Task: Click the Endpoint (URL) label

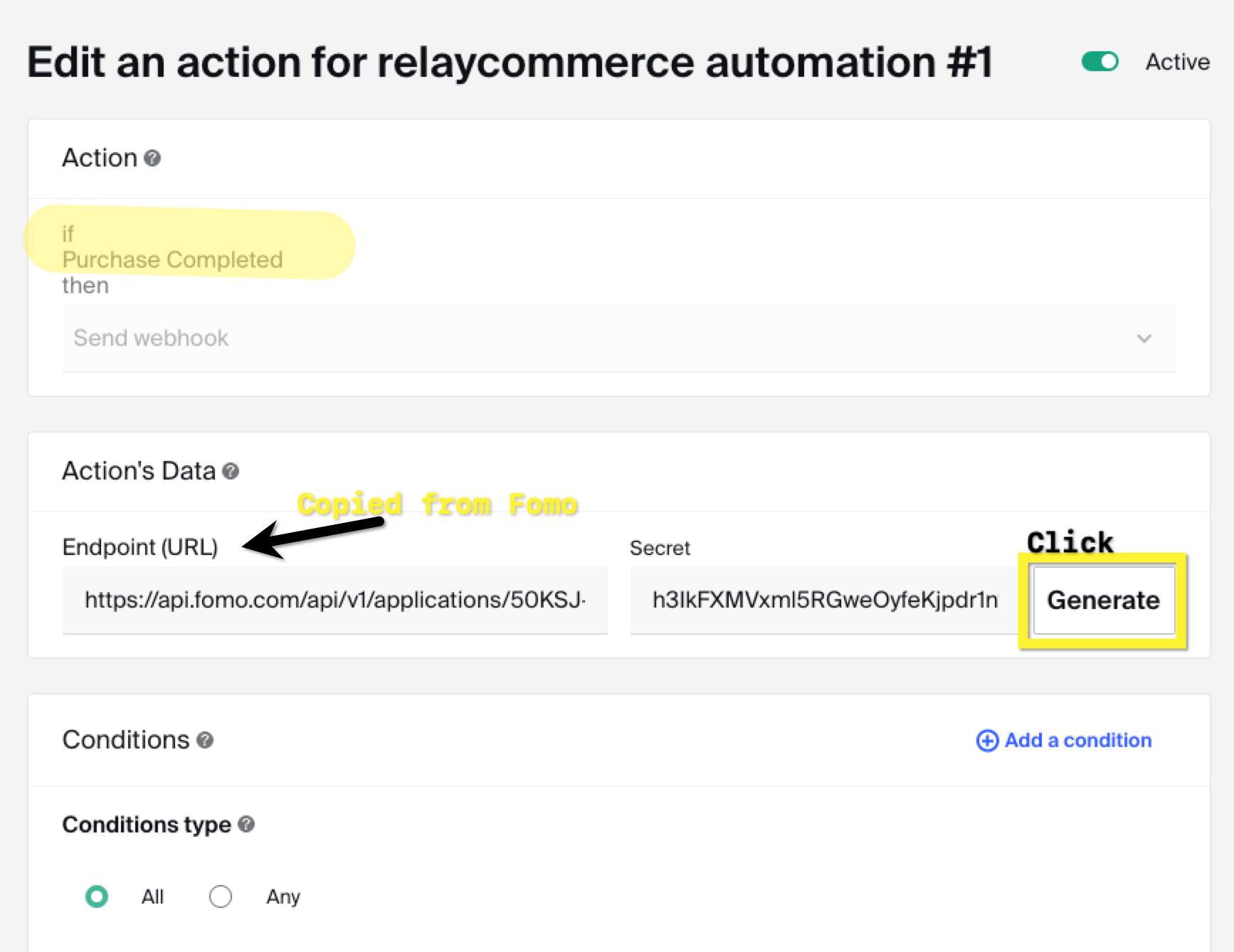Action: click(140, 547)
